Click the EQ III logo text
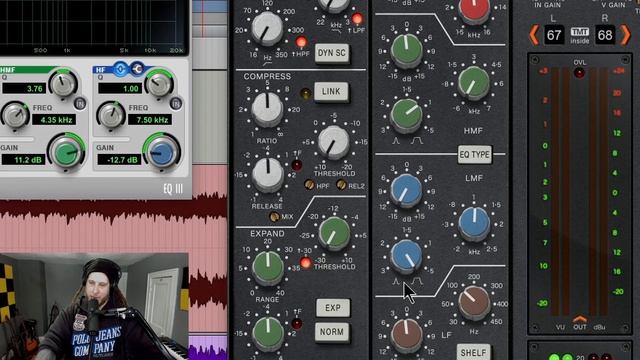Screen dimensions: 640x360 (x=173, y=189)
